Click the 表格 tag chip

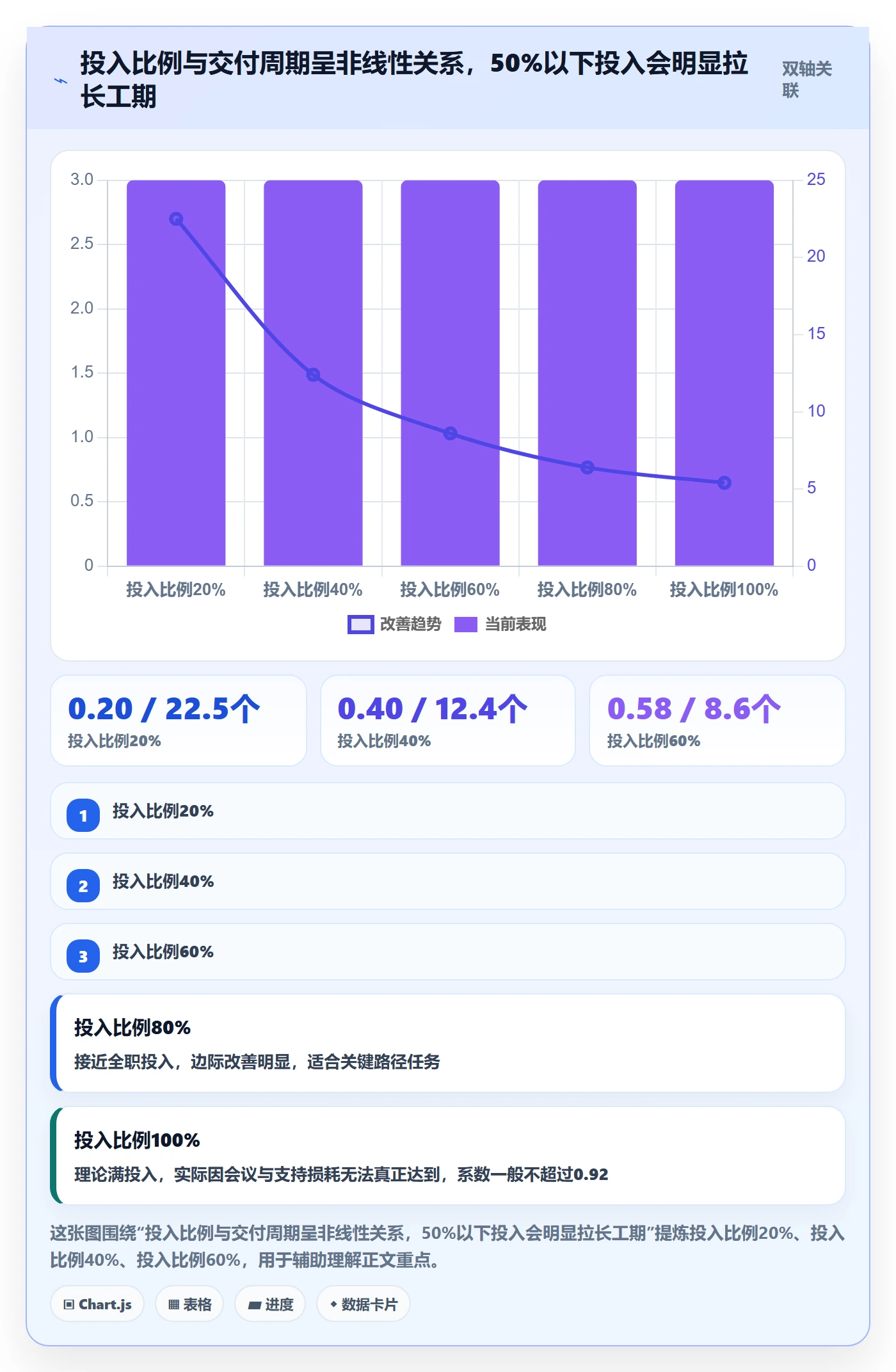point(189,1304)
